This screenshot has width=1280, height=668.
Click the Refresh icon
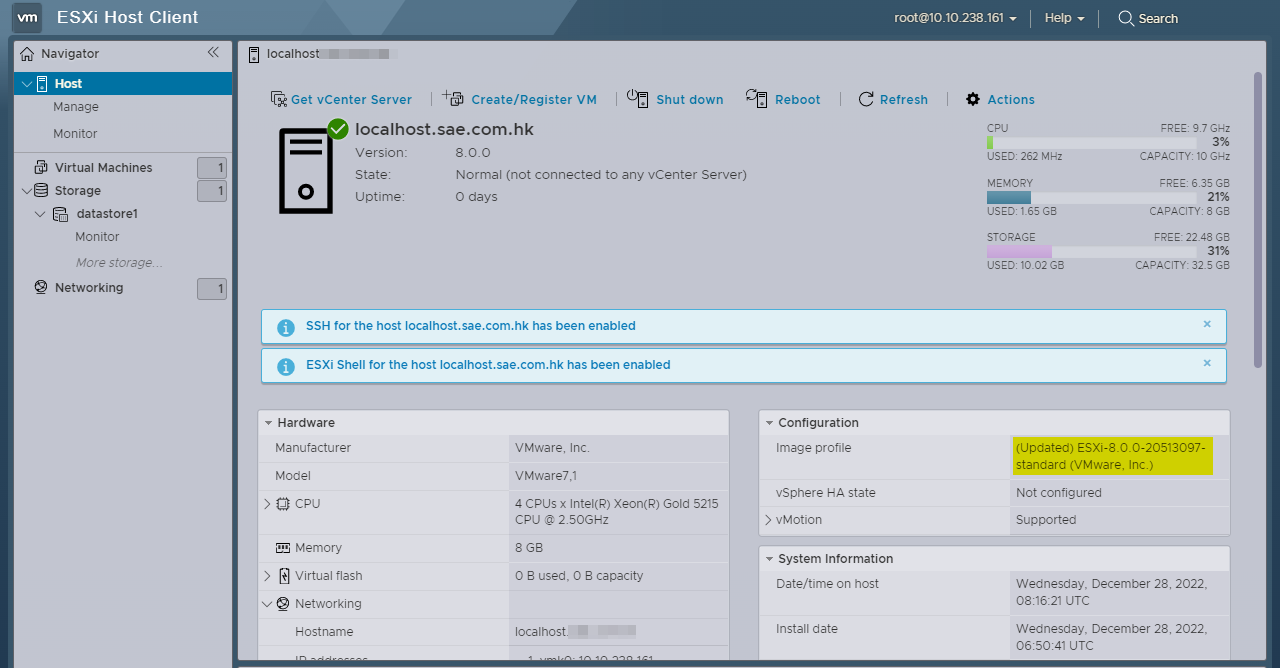[866, 99]
